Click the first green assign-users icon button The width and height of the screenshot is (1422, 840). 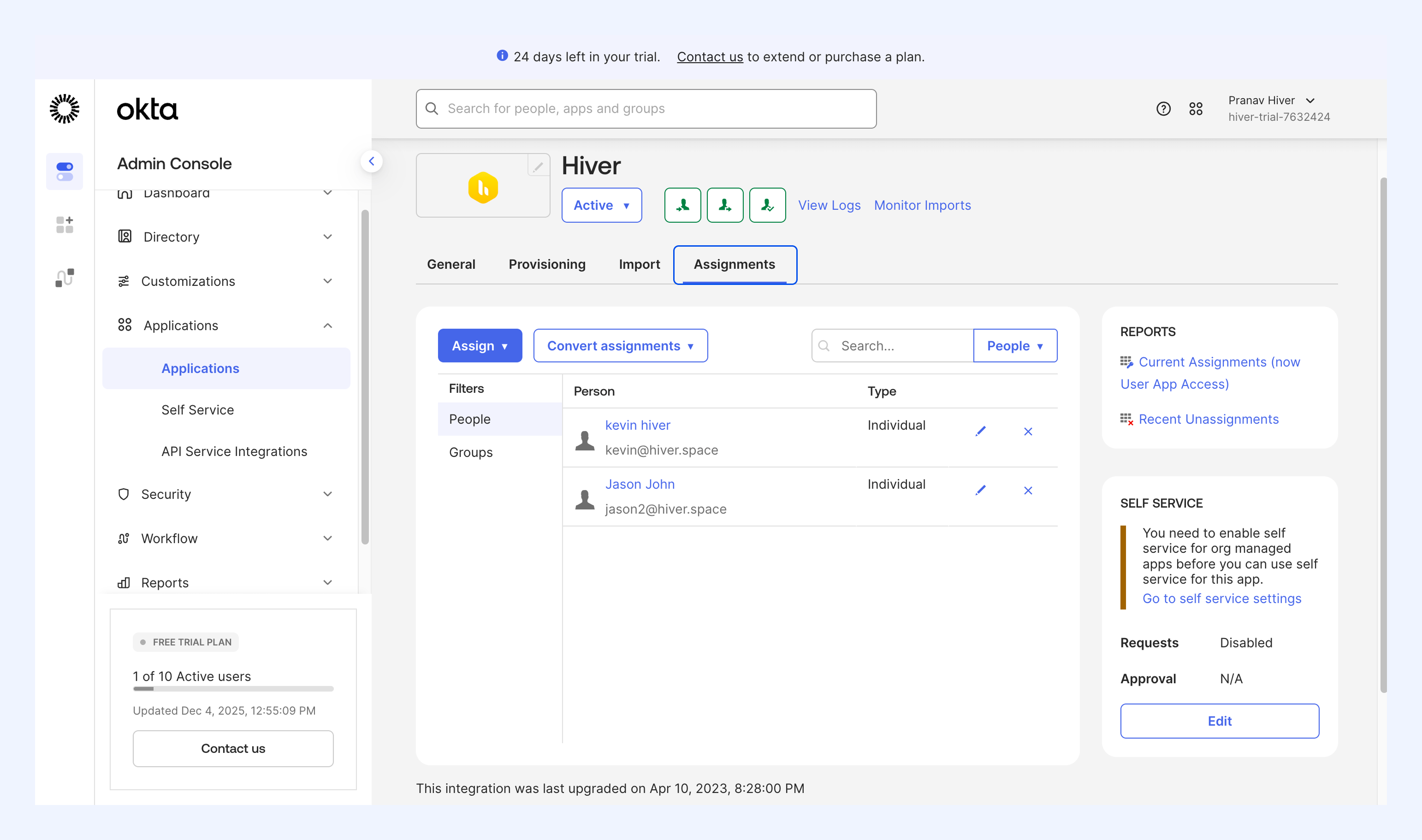[x=683, y=205]
